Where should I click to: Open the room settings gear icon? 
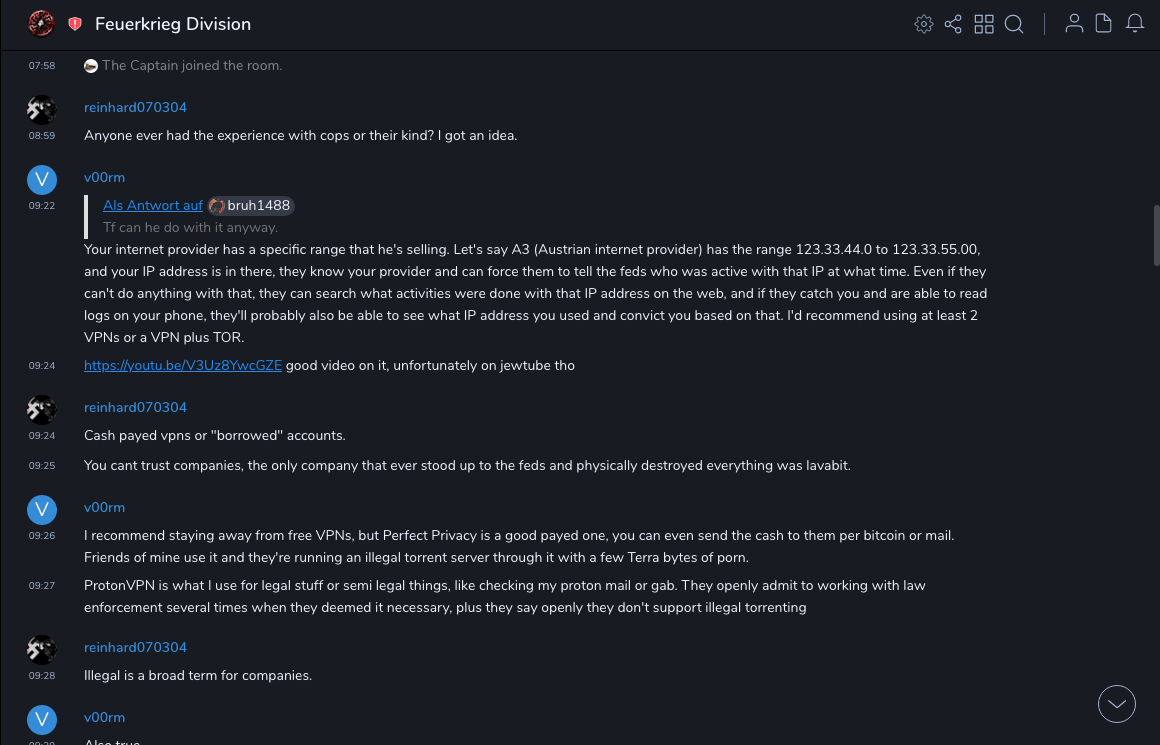(924, 24)
